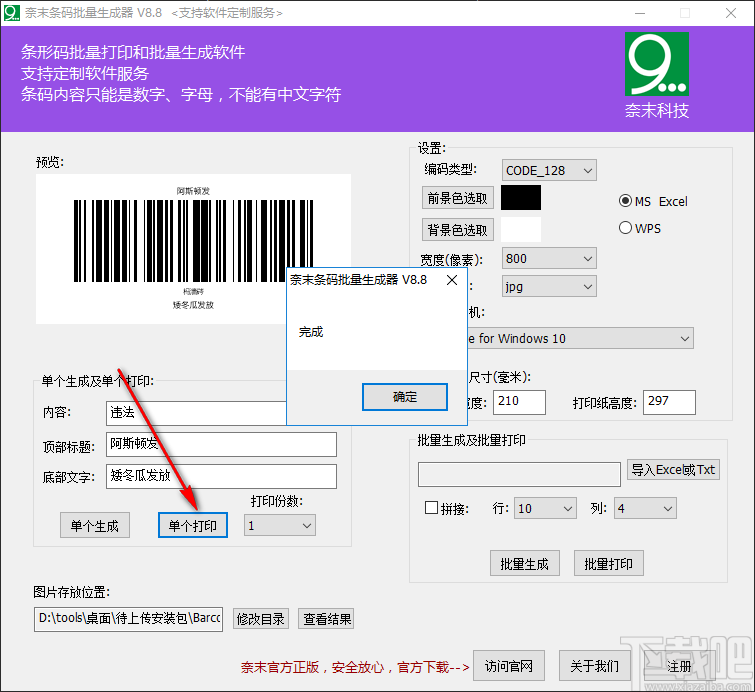The image size is (755, 692).
Task: Open the 行 rows dropdown
Action: click(x=545, y=508)
